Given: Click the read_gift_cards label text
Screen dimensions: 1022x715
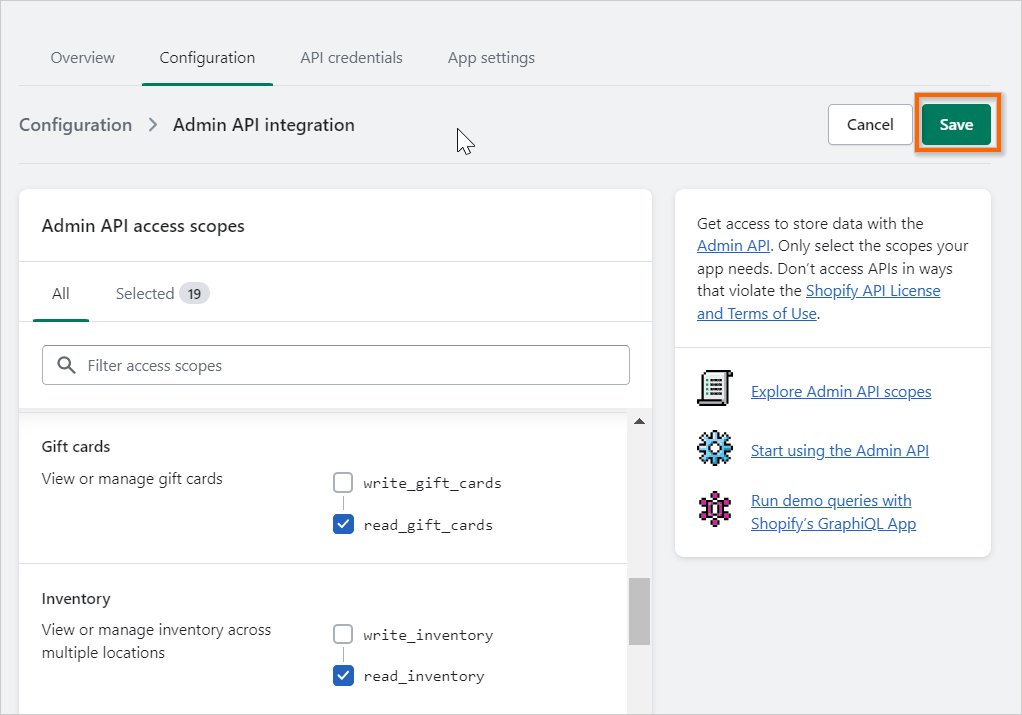Looking at the screenshot, I should (428, 525).
